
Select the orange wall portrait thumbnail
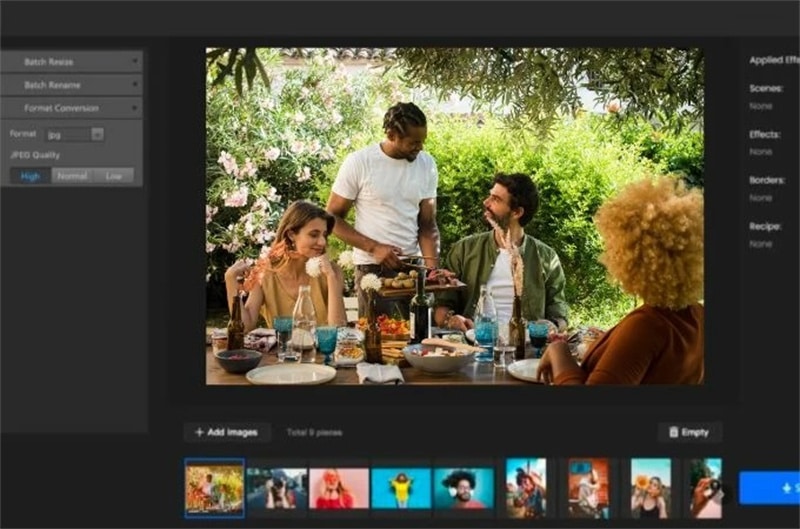click(588, 488)
